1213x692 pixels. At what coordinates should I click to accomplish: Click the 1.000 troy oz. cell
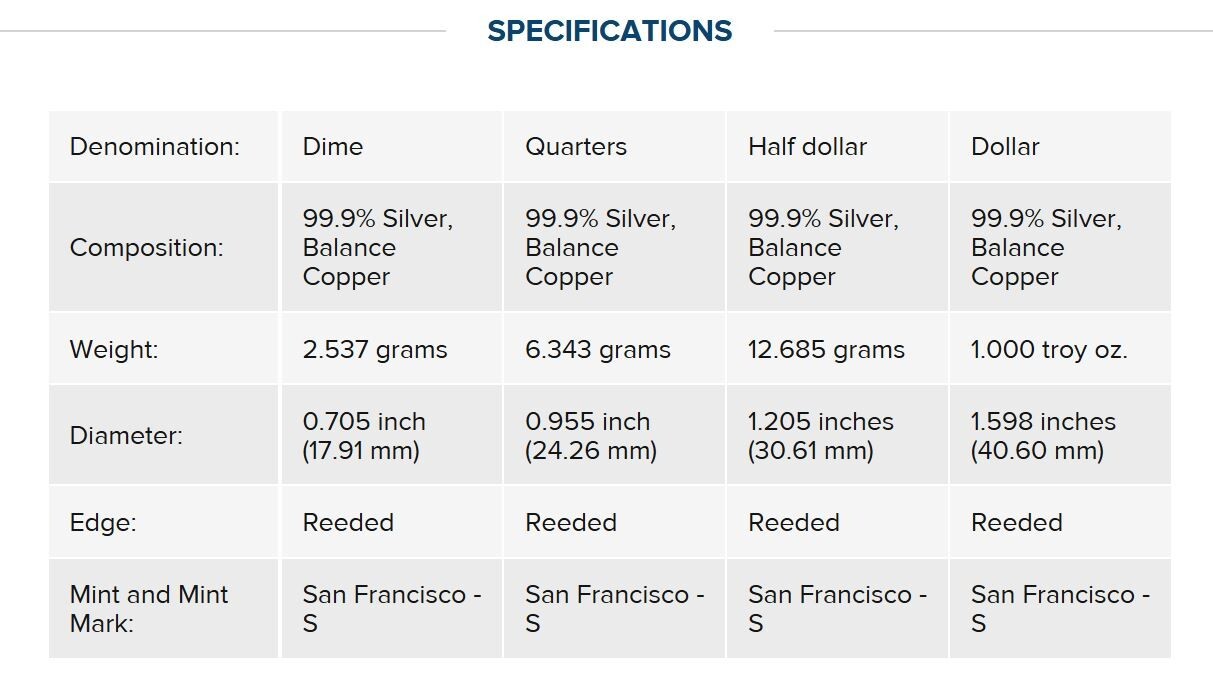coord(1049,350)
